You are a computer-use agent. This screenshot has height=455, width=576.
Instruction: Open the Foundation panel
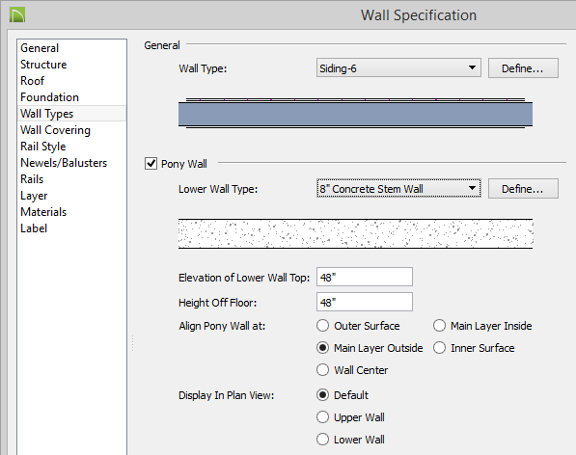(x=49, y=97)
